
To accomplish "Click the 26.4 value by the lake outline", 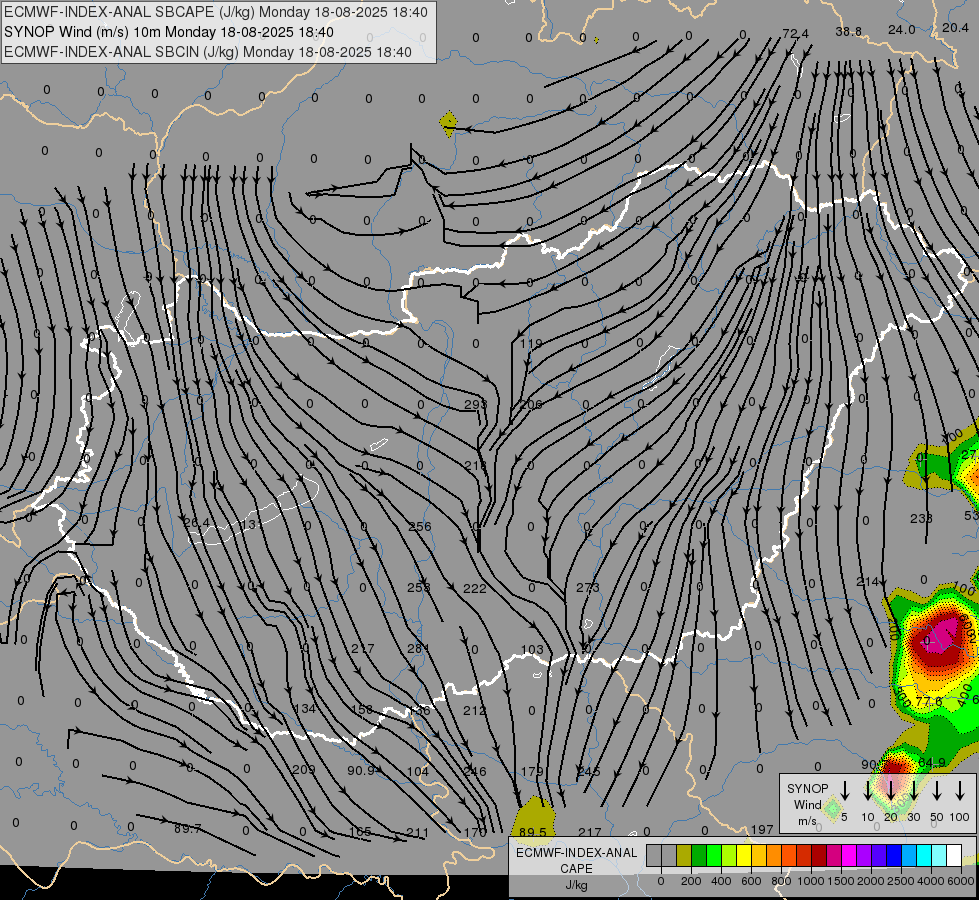I will tap(197, 522).
